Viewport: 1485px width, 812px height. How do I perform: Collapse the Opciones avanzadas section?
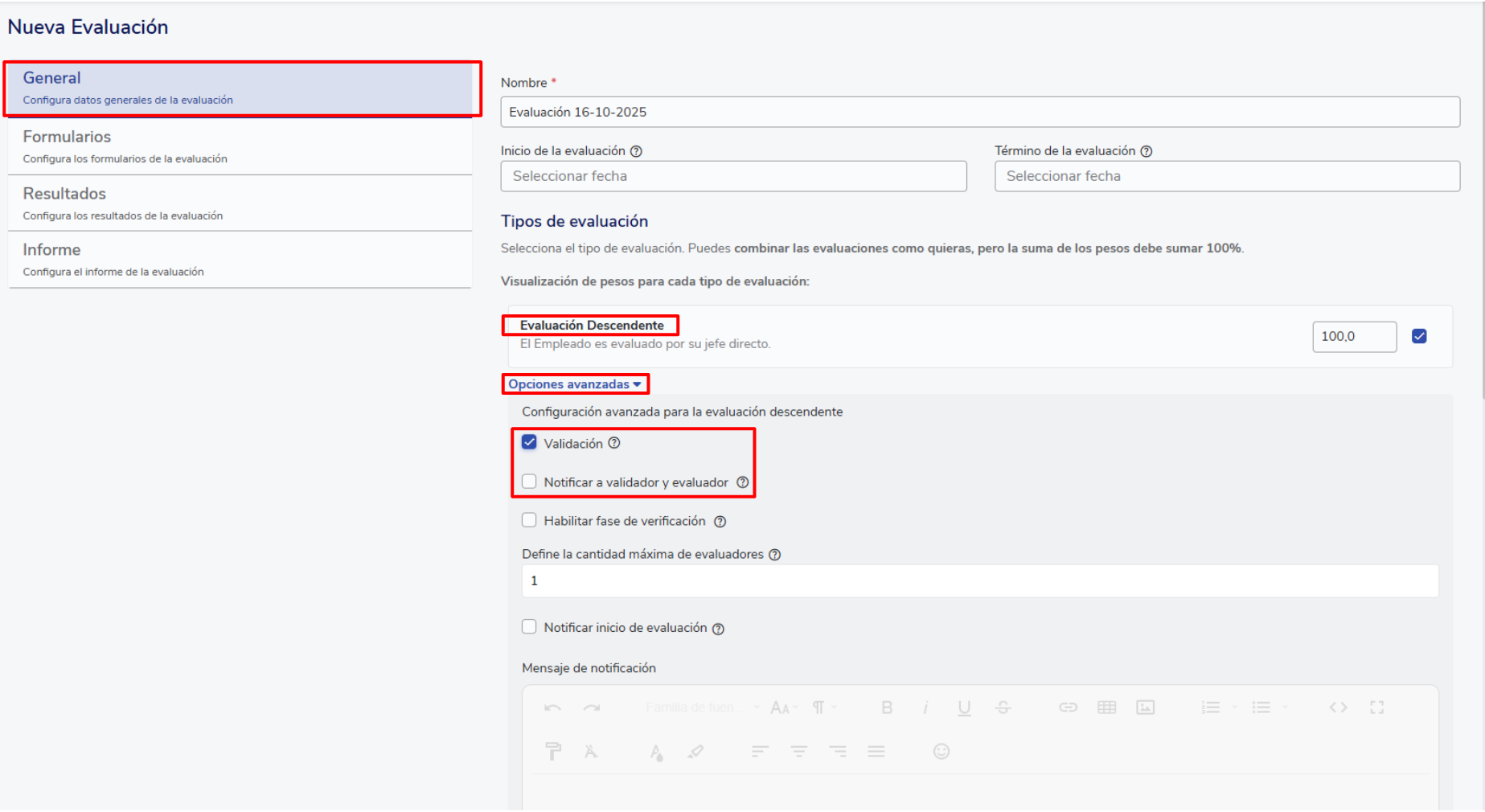[574, 384]
